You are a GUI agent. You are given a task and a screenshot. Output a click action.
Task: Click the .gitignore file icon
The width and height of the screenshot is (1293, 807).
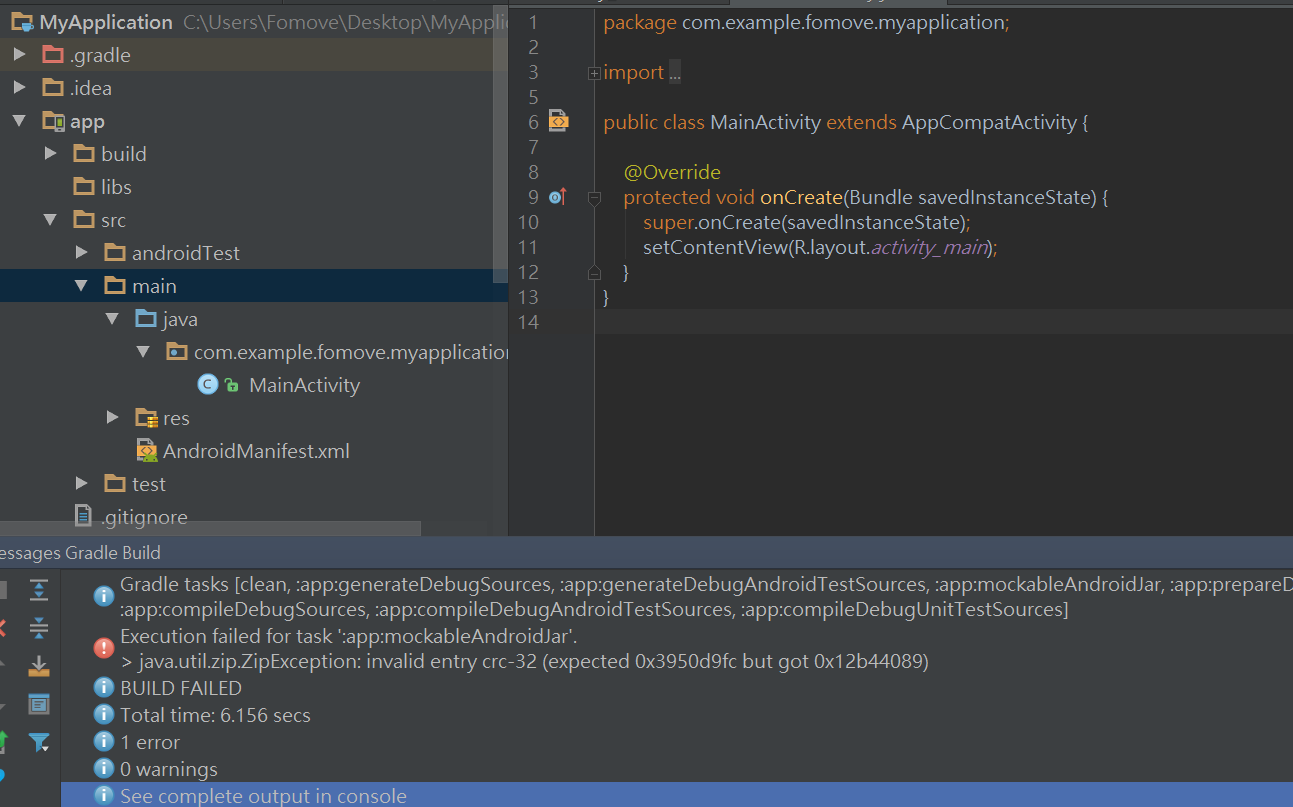[84, 517]
